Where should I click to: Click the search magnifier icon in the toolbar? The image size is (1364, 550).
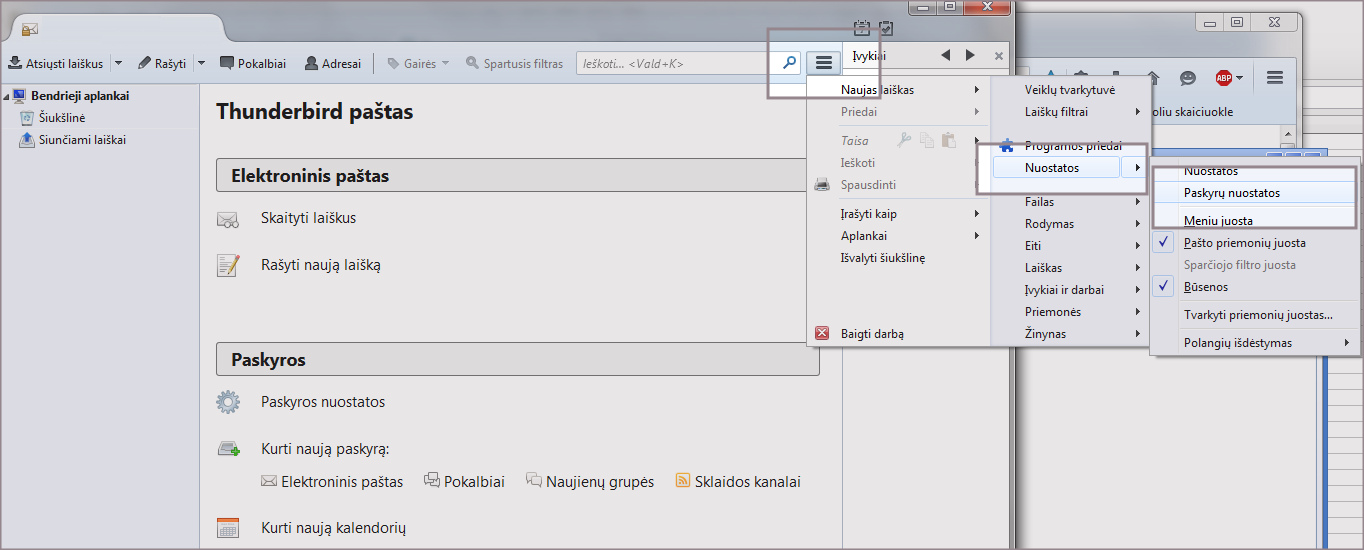(789, 63)
